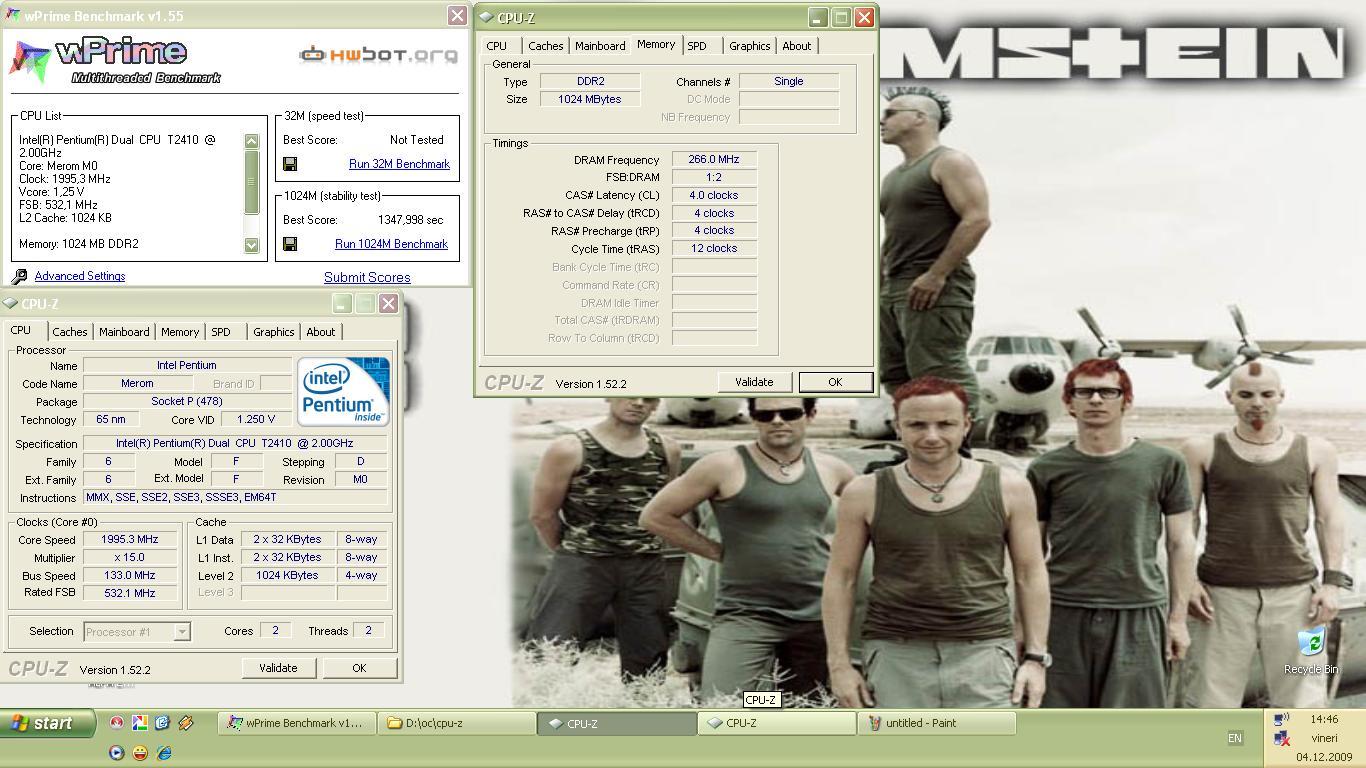Activate the first CPU-Z taskbar button
The width and height of the screenshot is (1366, 768).
617,723
